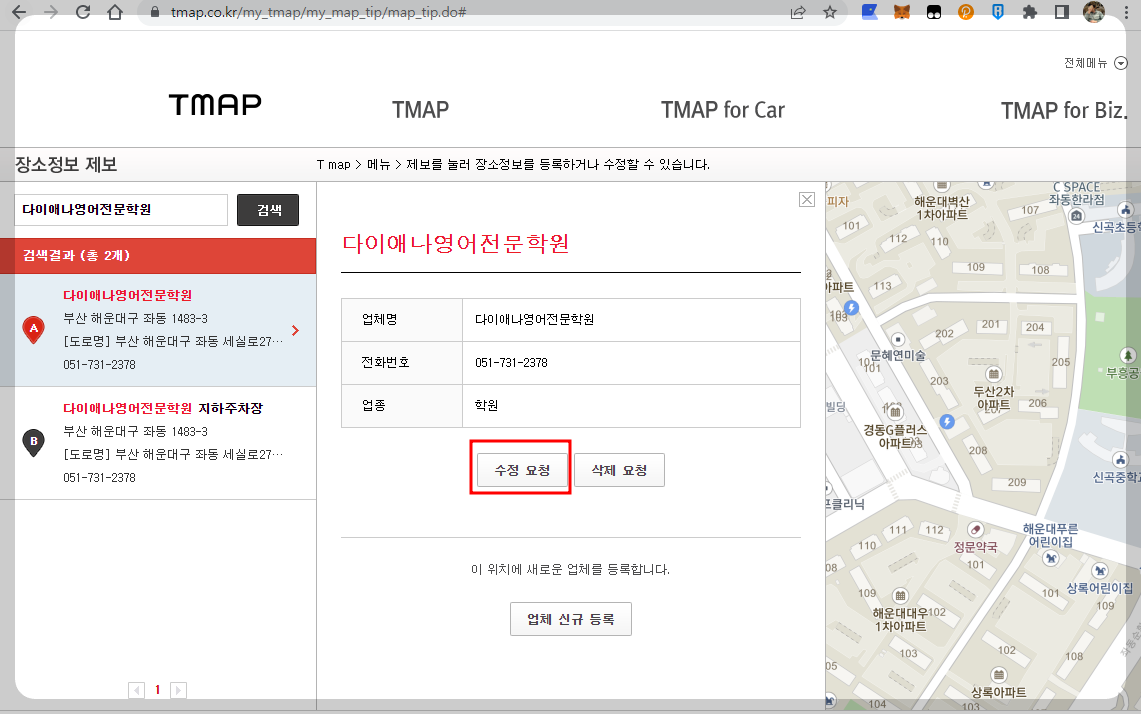Open the orange circular extension icon
1141x714 pixels.
pos(966,12)
